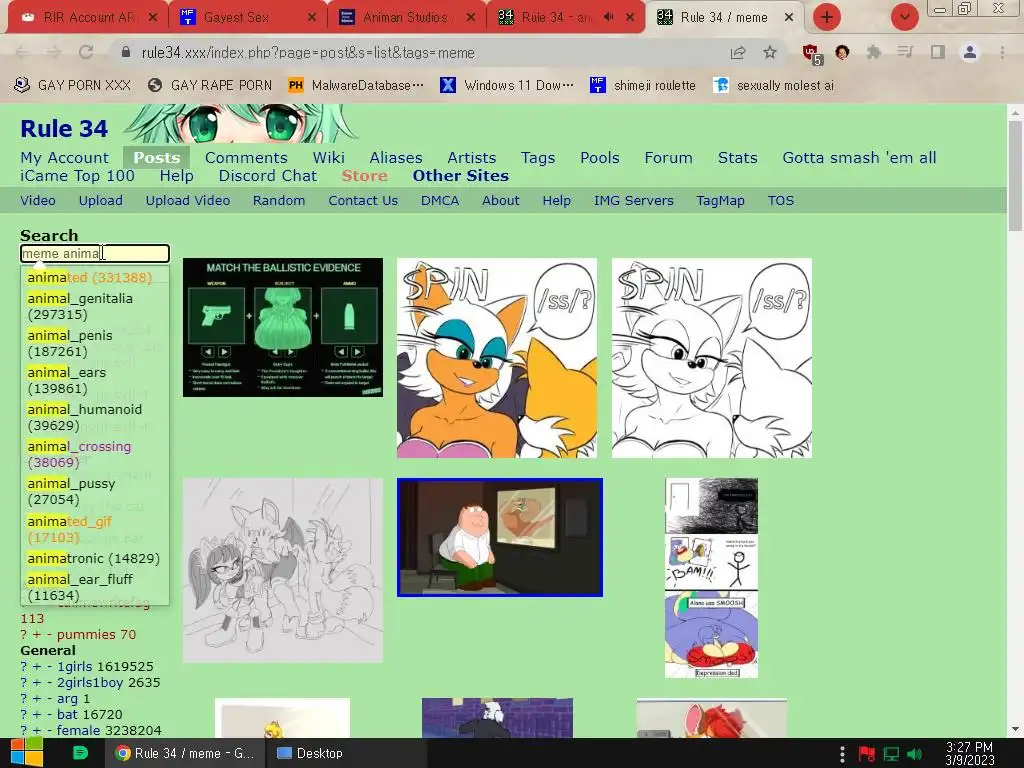
Task: Go back using the browser back arrow
Action: point(22,52)
